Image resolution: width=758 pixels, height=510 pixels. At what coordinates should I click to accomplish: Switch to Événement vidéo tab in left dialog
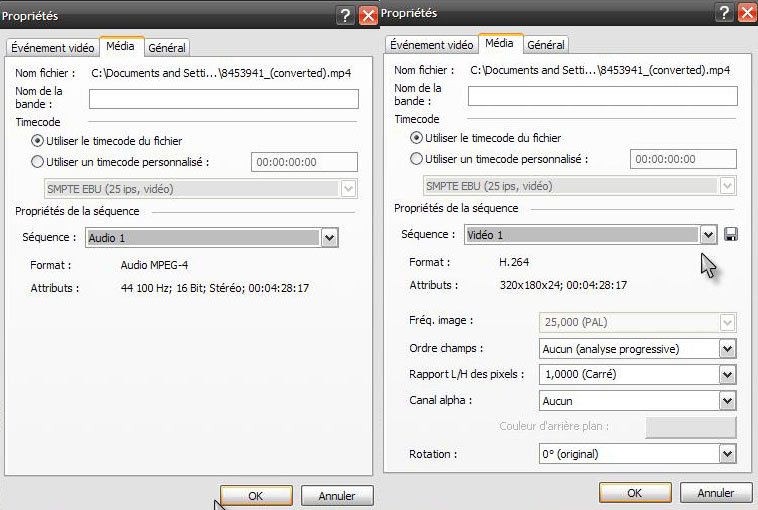coord(53,48)
